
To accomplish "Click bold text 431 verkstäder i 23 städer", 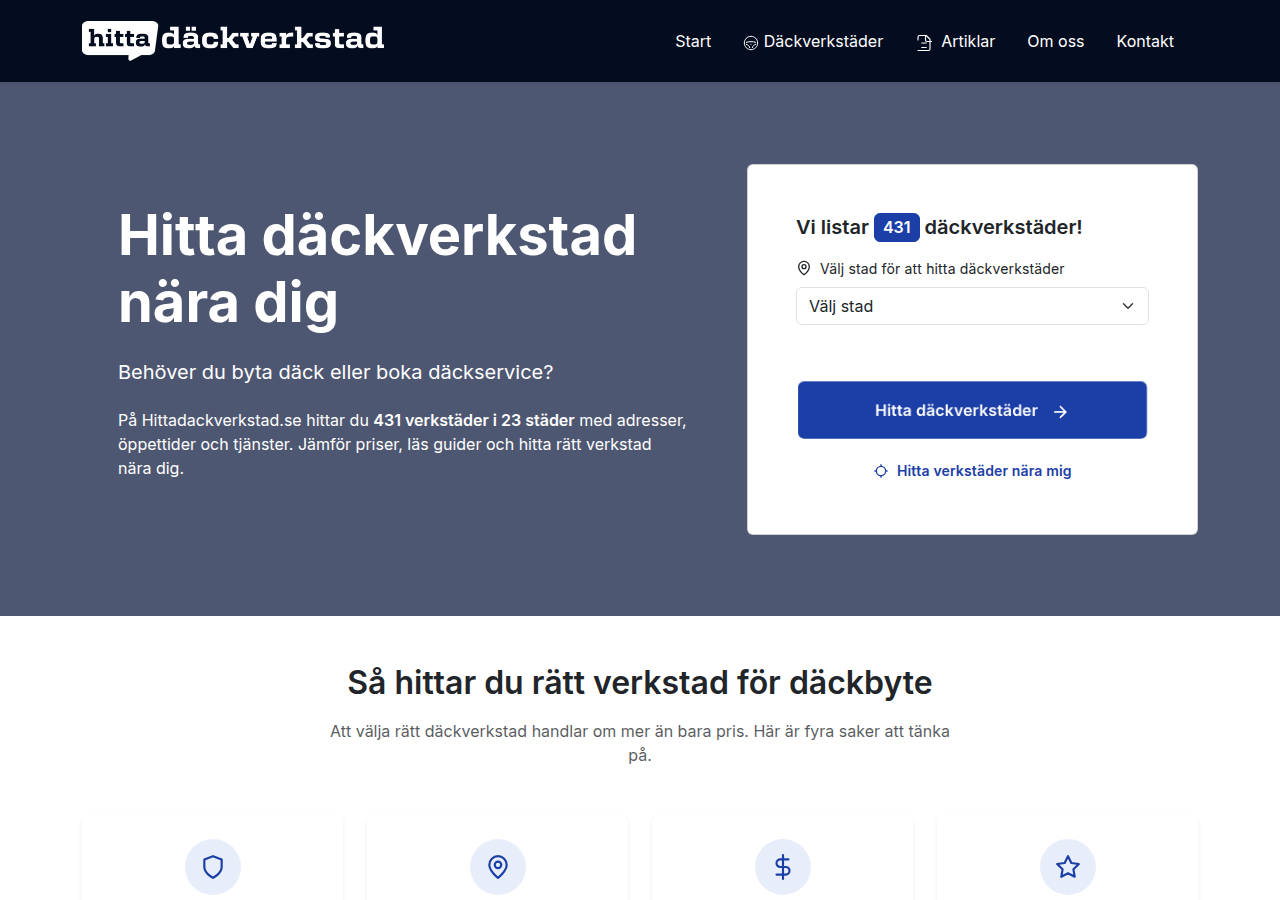I will (x=474, y=420).
